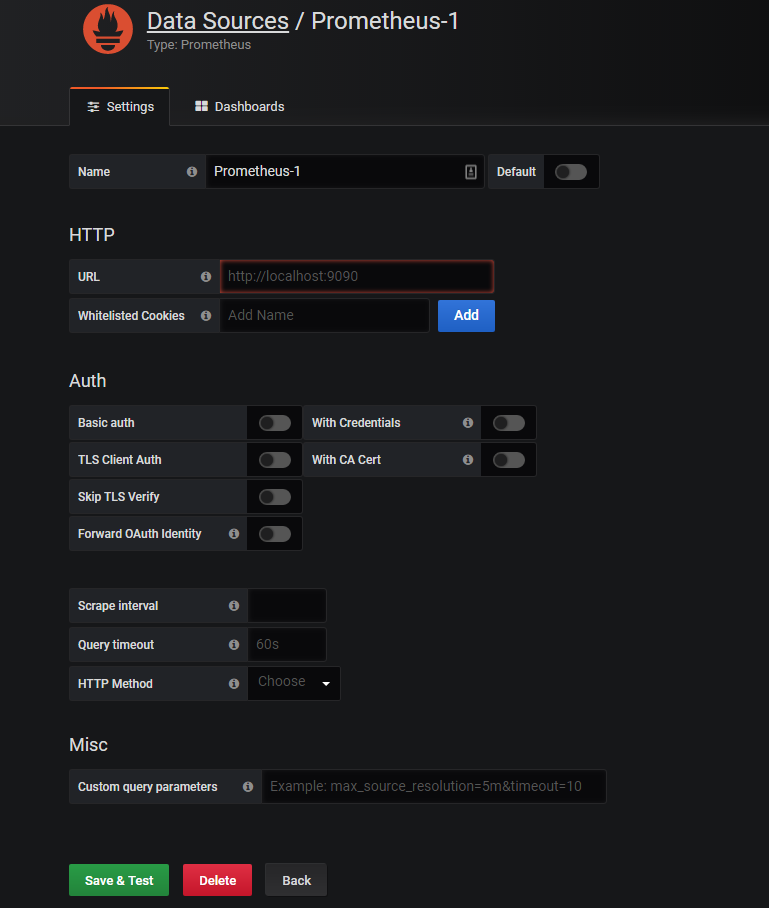
Task: Click the Save & Test button
Action: click(x=119, y=880)
